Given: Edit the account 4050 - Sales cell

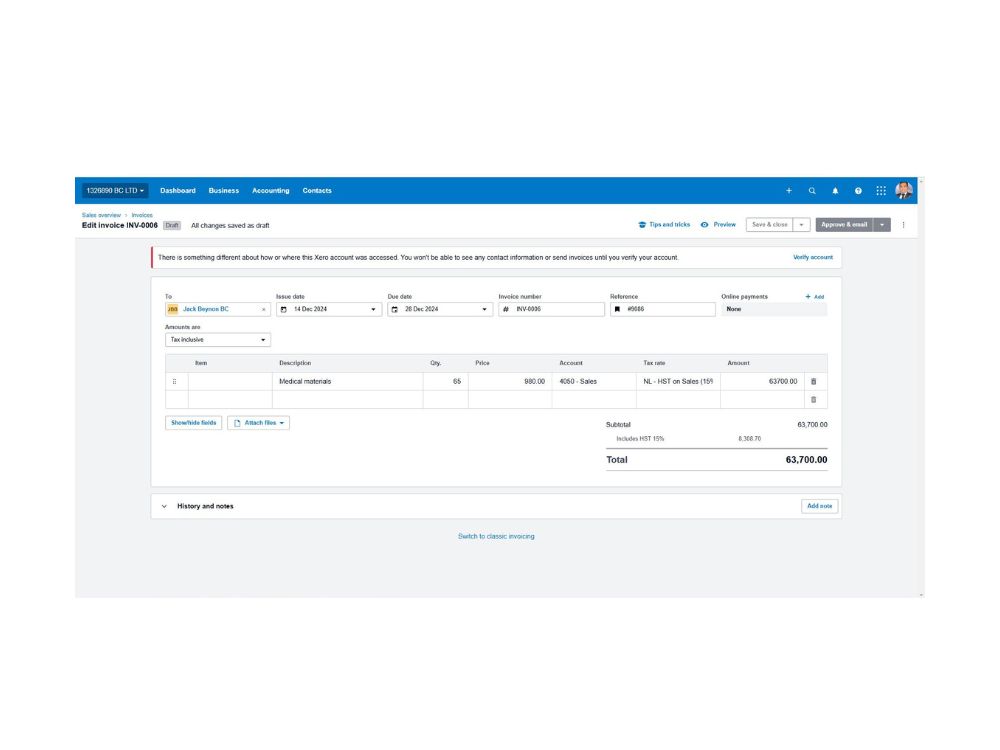Looking at the screenshot, I should [x=594, y=381].
